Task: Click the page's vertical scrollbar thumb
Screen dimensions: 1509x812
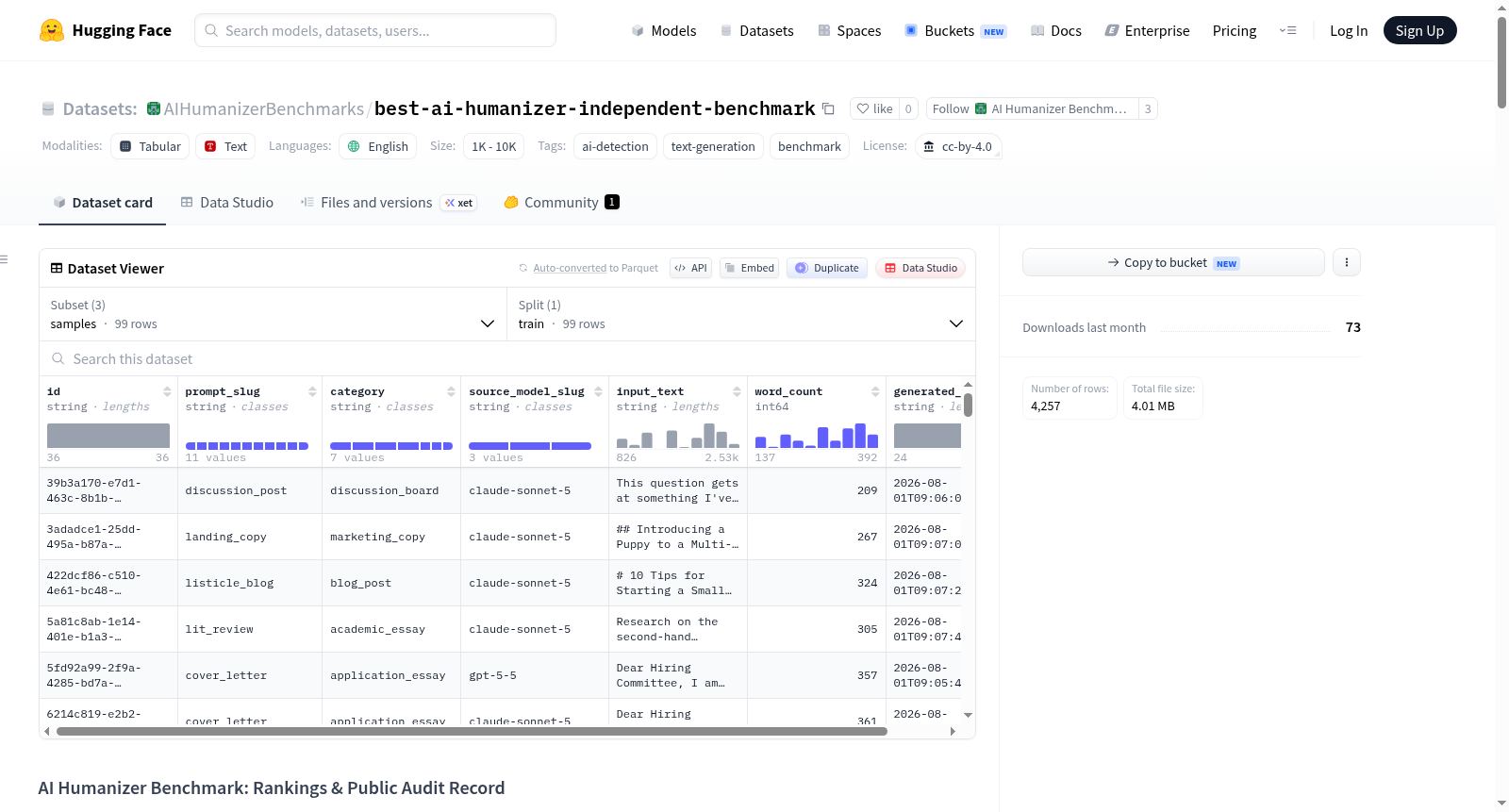Action: [x=1501, y=62]
